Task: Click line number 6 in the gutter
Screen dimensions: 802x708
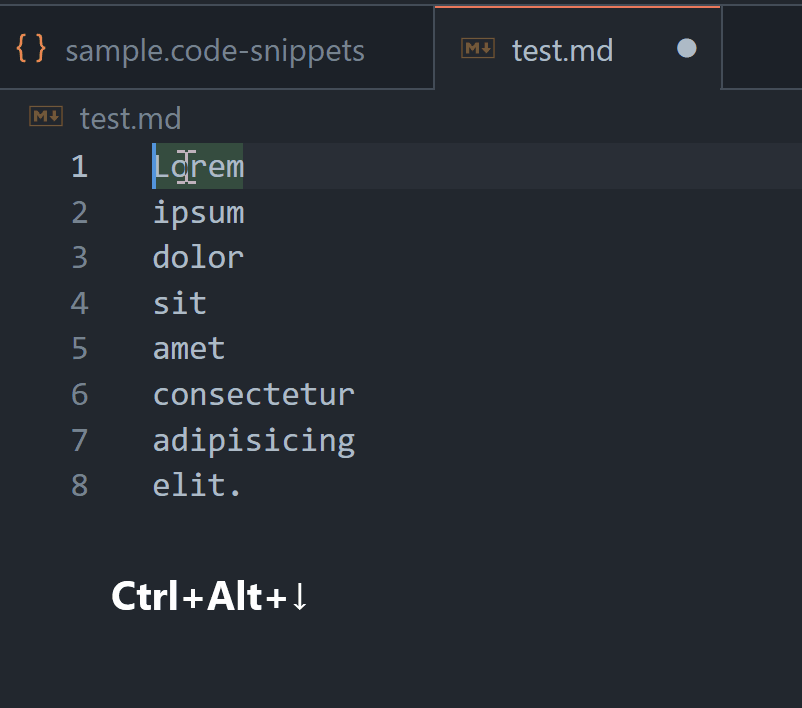Action: tap(79, 395)
